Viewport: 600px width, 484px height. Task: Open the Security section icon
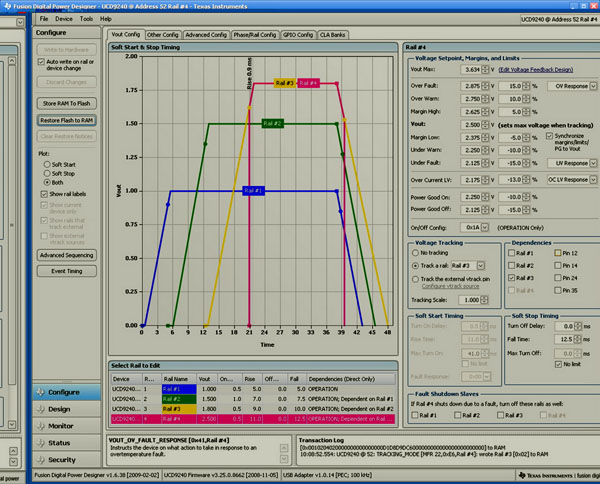(40, 460)
